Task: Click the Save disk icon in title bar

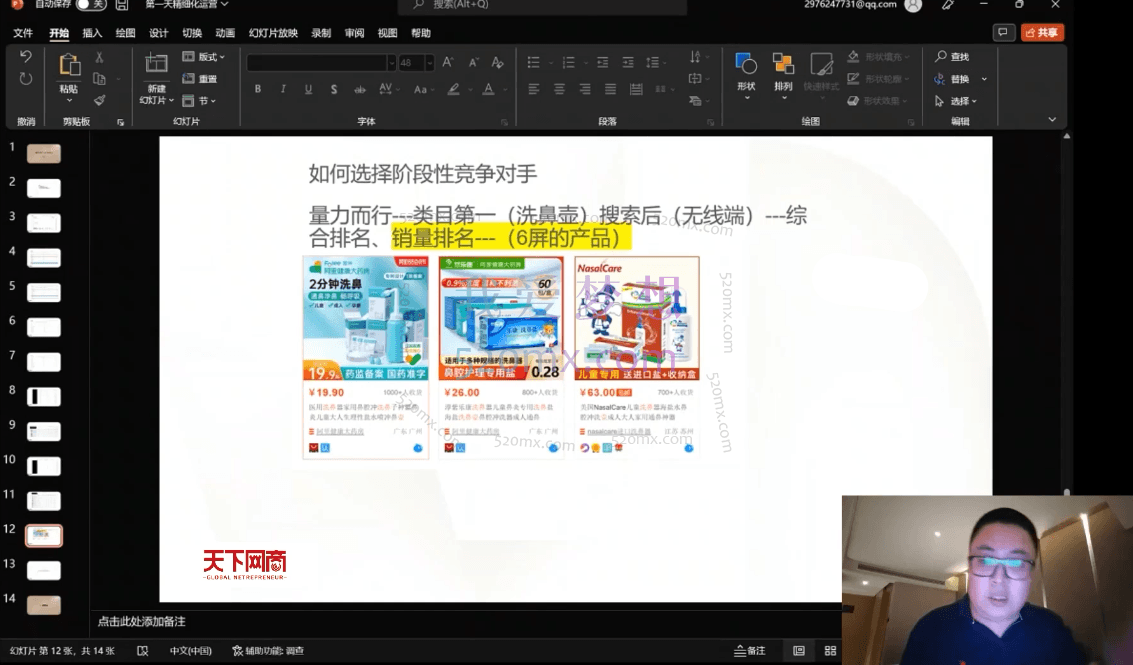Action: (x=122, y=5)
